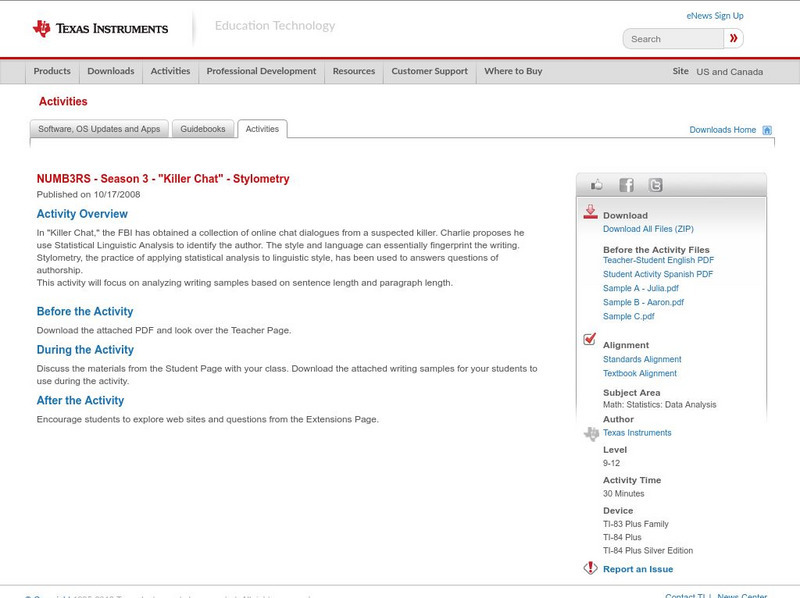Click the After the Activity heading
This screenshot has width=800, height=598.
(x=80, y=401)
